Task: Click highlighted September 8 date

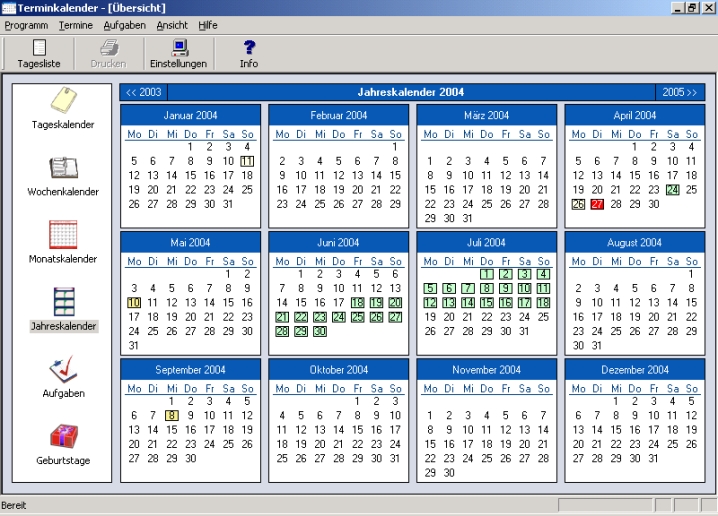Action: (172, 415)
